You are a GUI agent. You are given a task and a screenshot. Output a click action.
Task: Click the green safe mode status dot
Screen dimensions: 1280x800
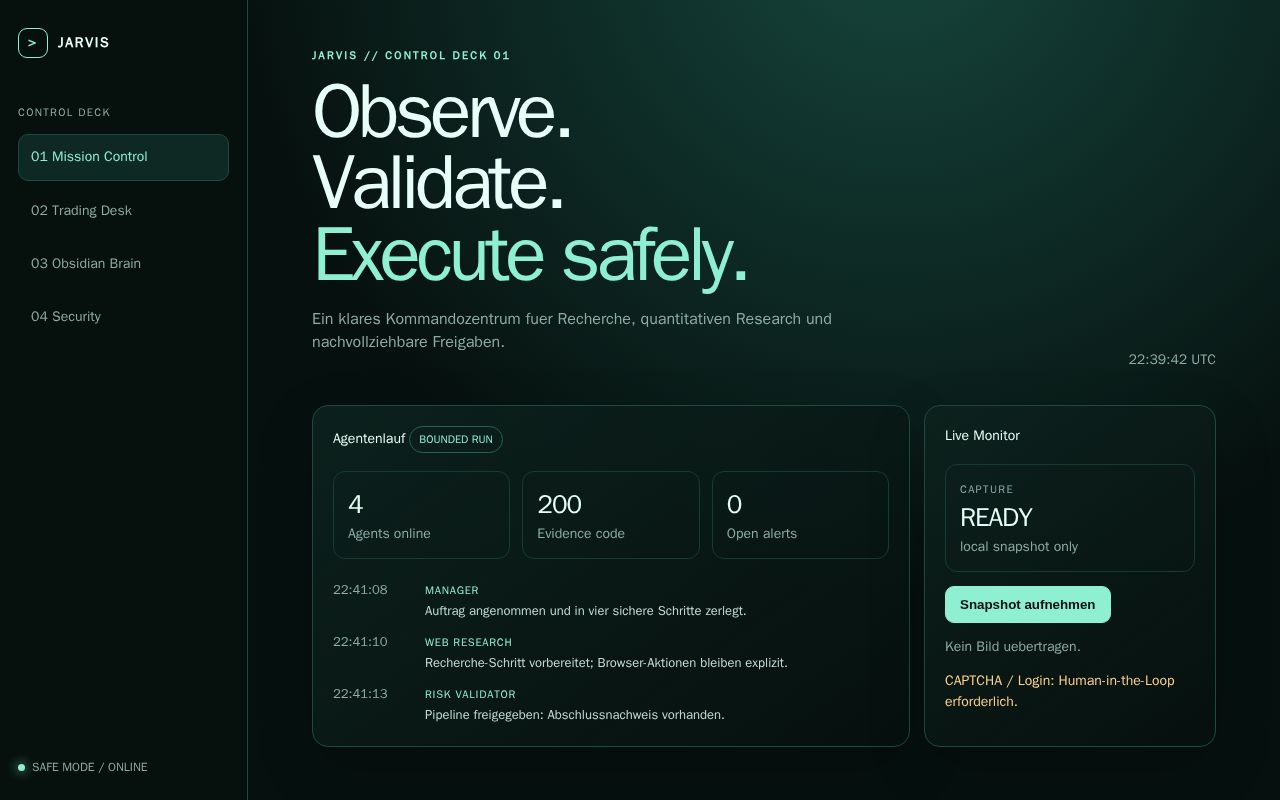(x=21, y=768)
